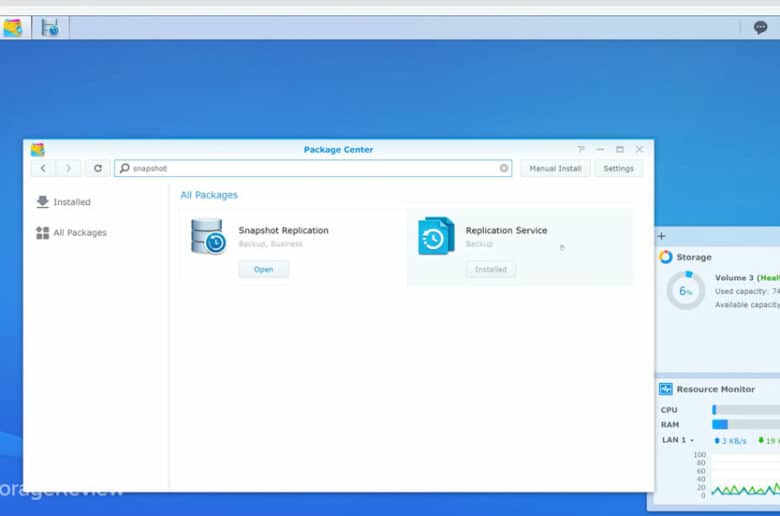Add a widget with the plus icon
Viewport: 780px width, 516px height.
661,236
